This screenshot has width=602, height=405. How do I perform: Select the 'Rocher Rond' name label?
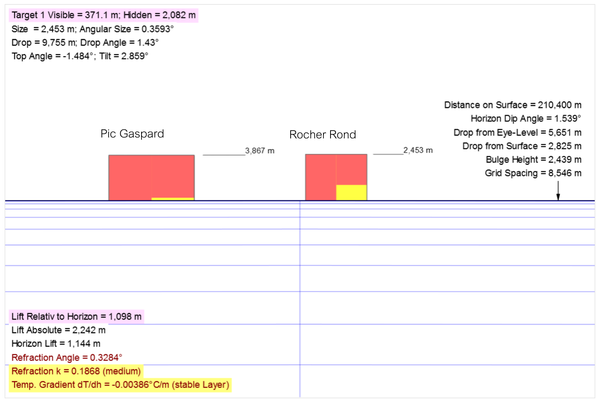(322, 135)
